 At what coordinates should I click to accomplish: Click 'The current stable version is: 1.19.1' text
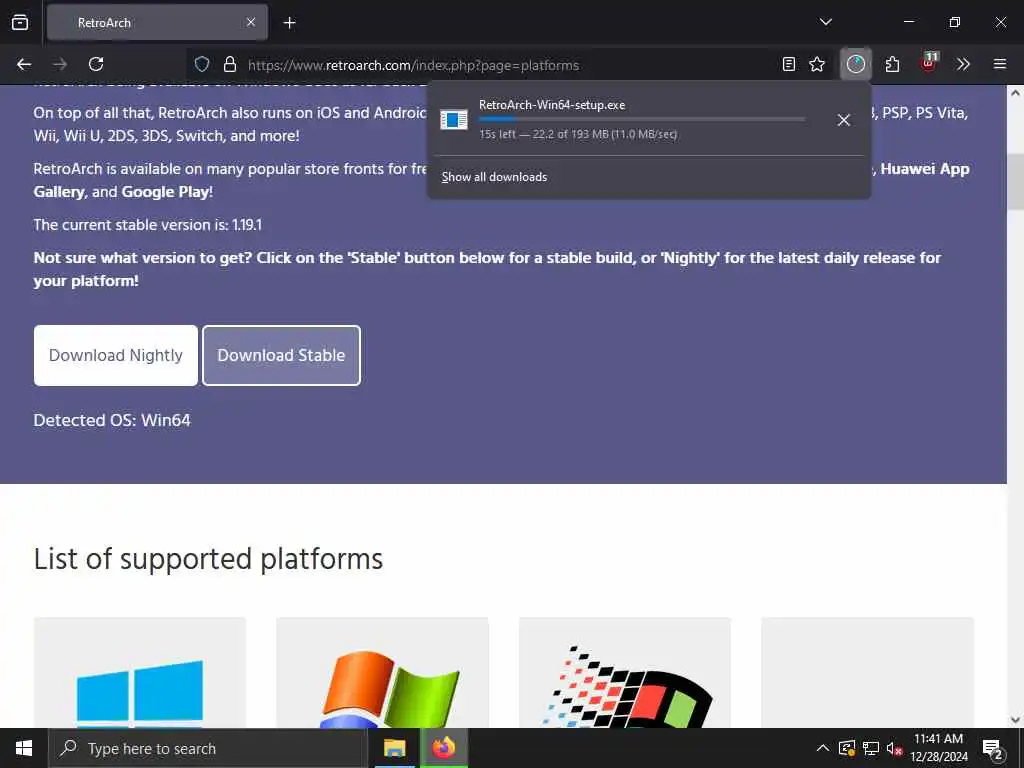pyautogui.click(x=148, y=225)
